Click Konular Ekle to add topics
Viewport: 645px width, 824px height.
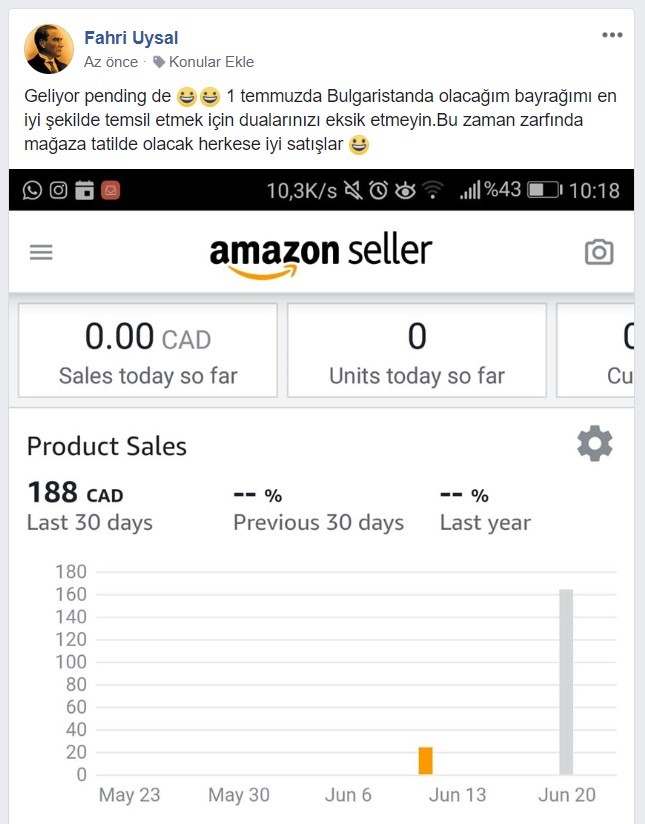coord(211,62)
